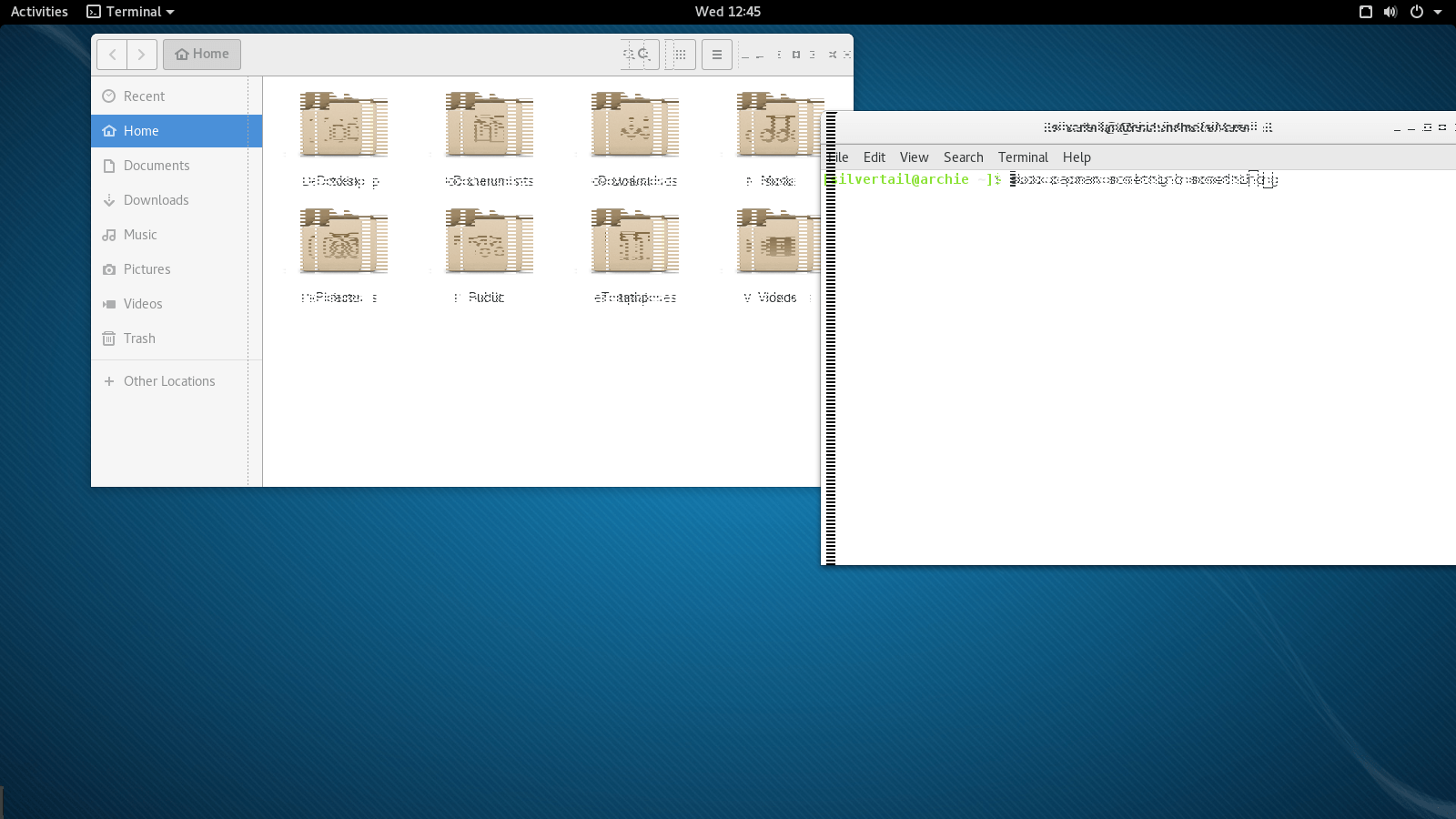Open the Pictures folder in the file grid
This screenshot has width=1456, height=819.
[x=343, y=243]
